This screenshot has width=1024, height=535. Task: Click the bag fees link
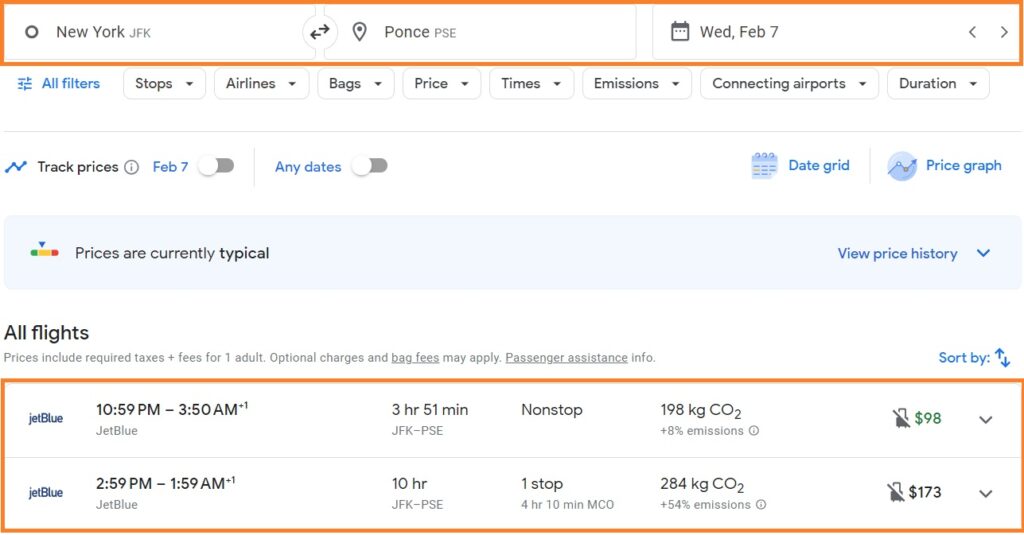pyautogui.click(x=415, y=358)
